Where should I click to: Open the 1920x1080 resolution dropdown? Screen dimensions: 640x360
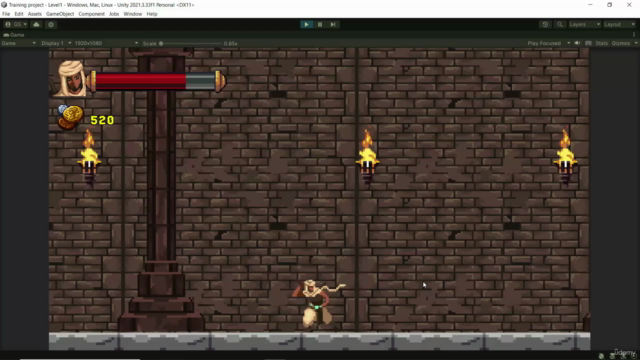(x=107, y=43)
